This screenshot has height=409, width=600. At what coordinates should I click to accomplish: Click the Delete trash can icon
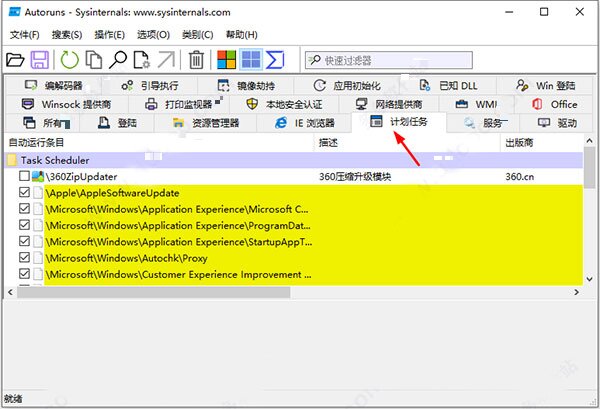pos(196,60)
